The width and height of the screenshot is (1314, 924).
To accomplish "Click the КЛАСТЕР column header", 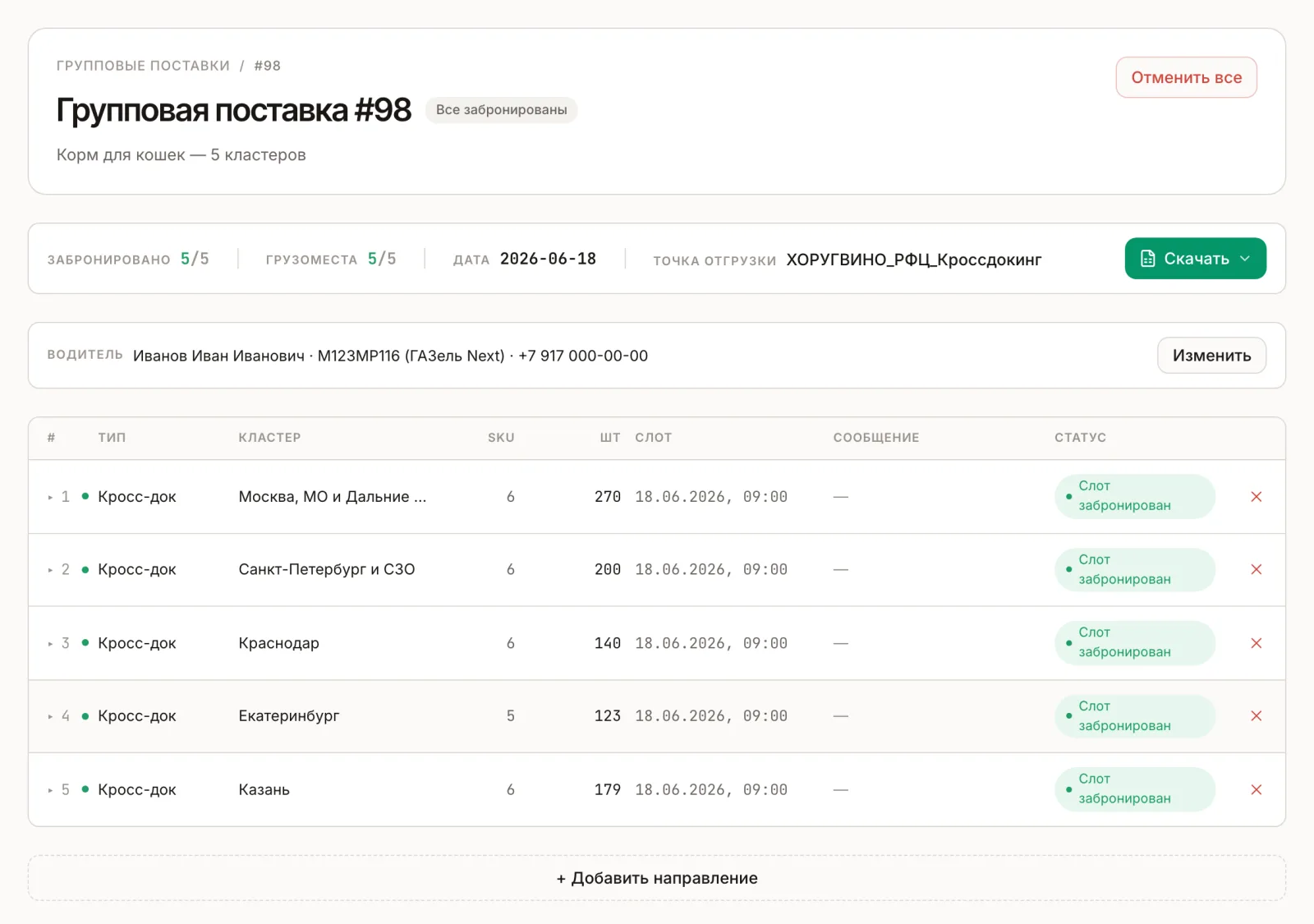I will [269, 438].
